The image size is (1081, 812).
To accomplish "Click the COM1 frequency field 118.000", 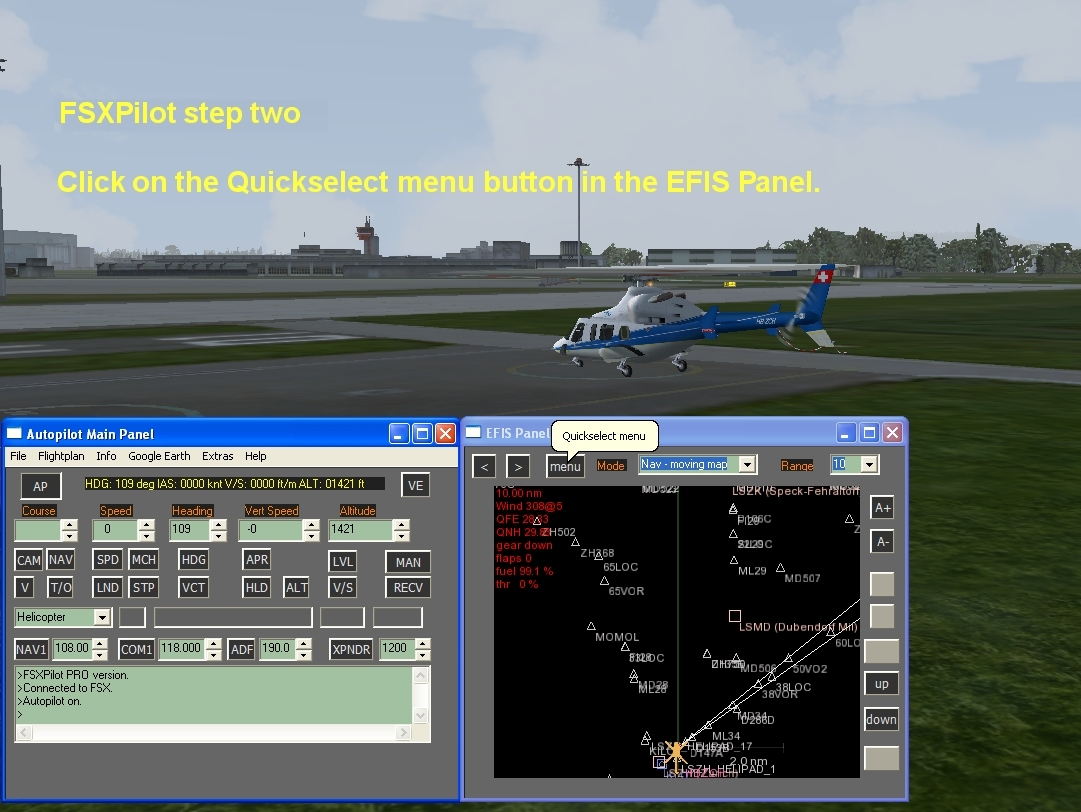I will 182,649.
